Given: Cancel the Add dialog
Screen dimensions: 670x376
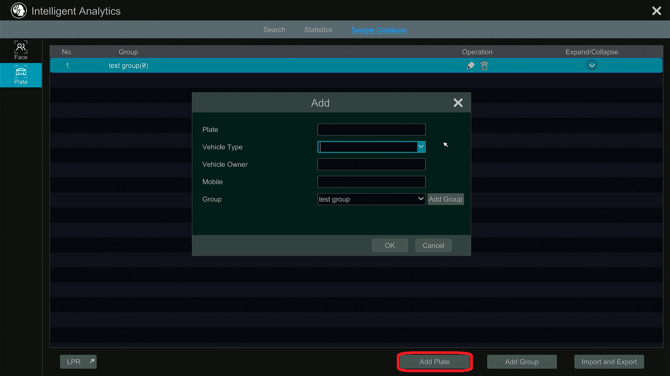Looking at the screenshot, I should (x=433, y=245).
